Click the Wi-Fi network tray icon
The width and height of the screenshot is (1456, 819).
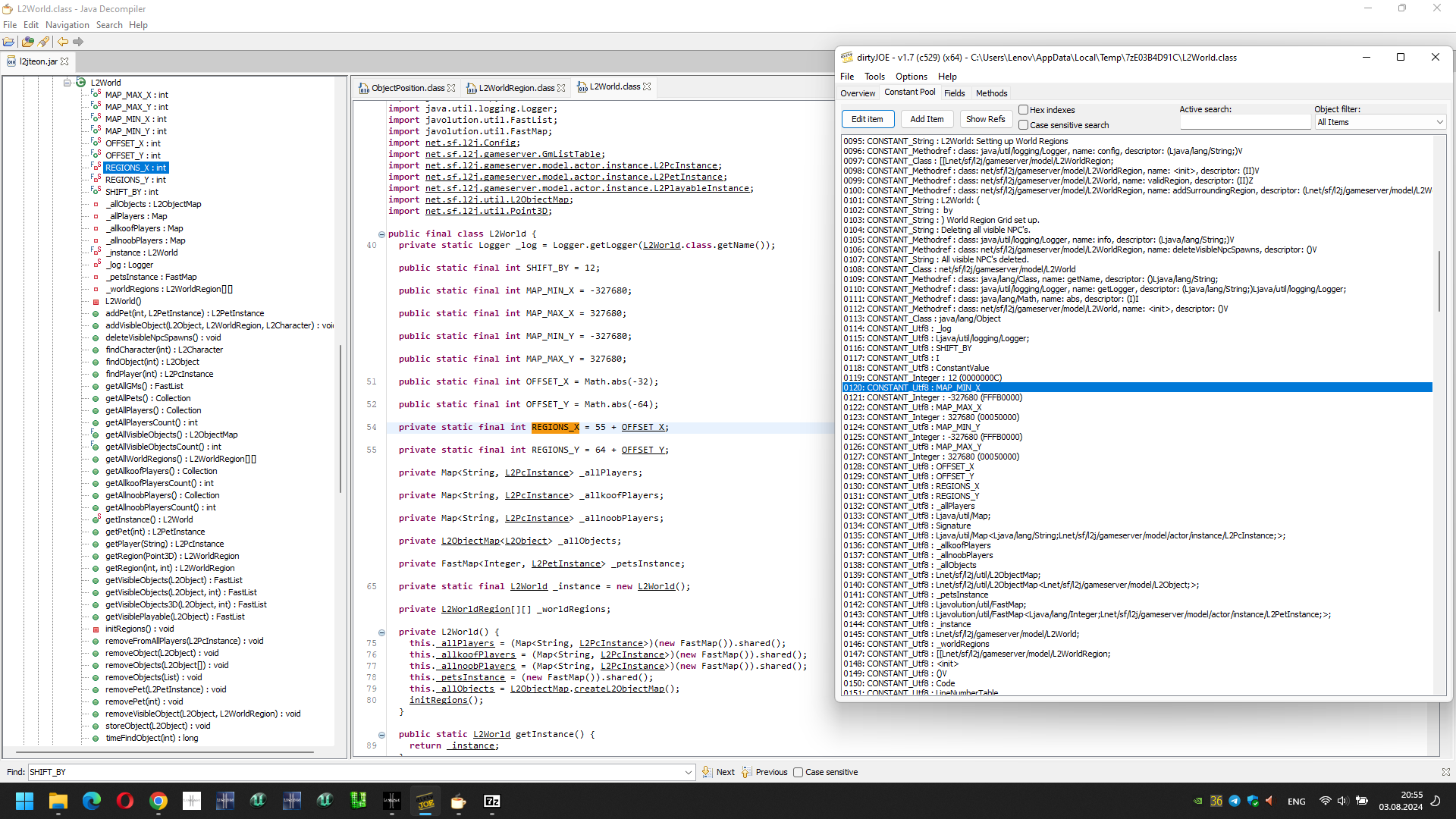(1325, 801)
